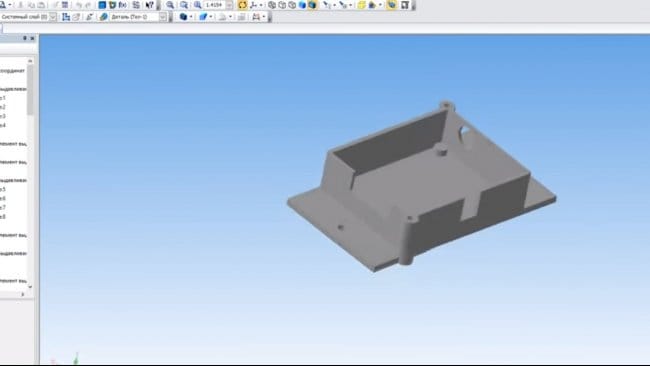Click the help cursor question icon
This screenshot has width=650, height=366.
(150, 5)
